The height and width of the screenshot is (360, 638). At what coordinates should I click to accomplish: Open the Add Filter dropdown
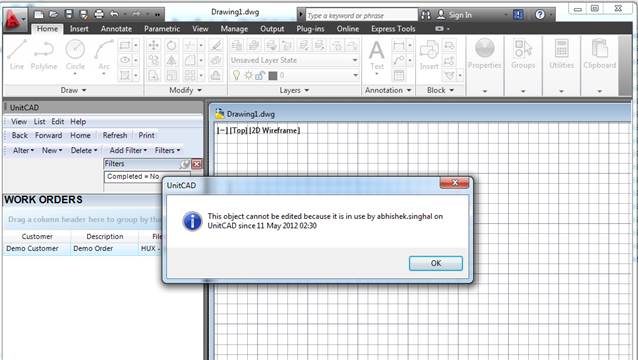128,151
